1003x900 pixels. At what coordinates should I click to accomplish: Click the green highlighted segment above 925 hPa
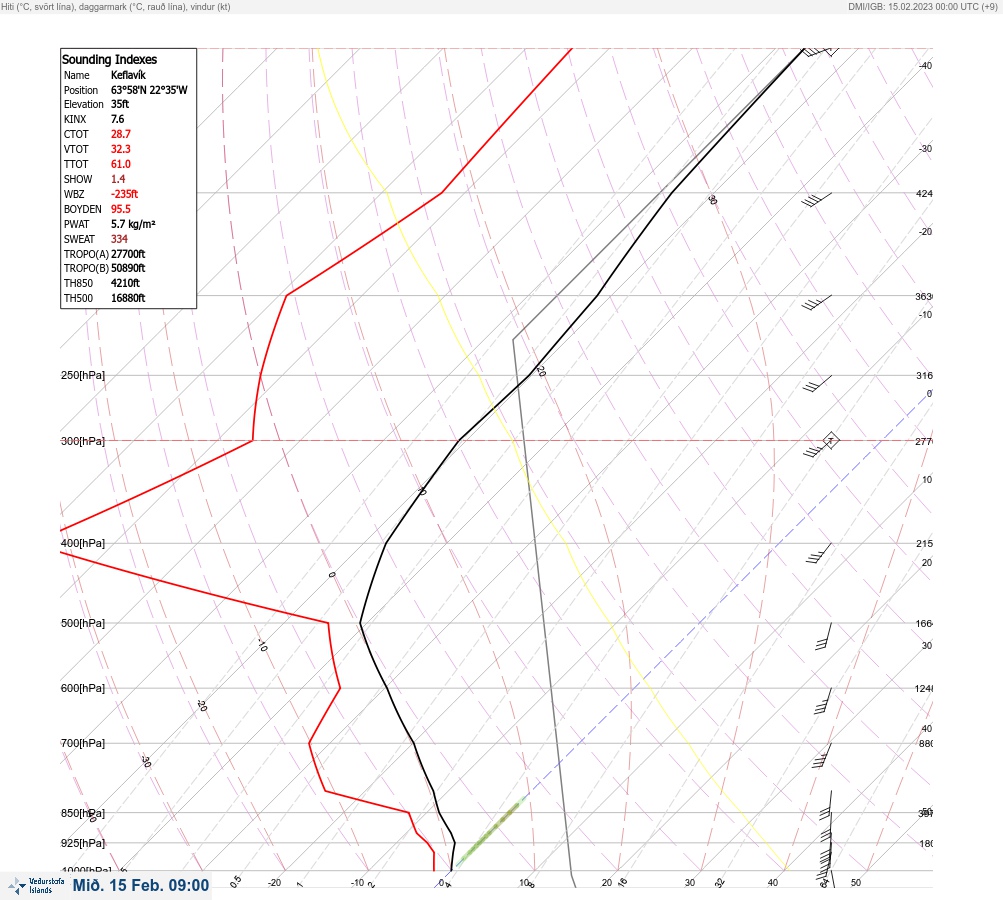point(491,832)
